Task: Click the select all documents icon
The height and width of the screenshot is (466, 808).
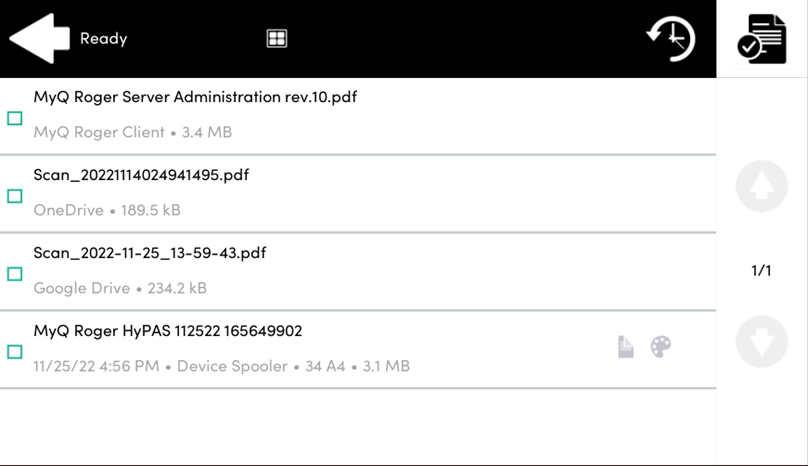Action: 761,39
